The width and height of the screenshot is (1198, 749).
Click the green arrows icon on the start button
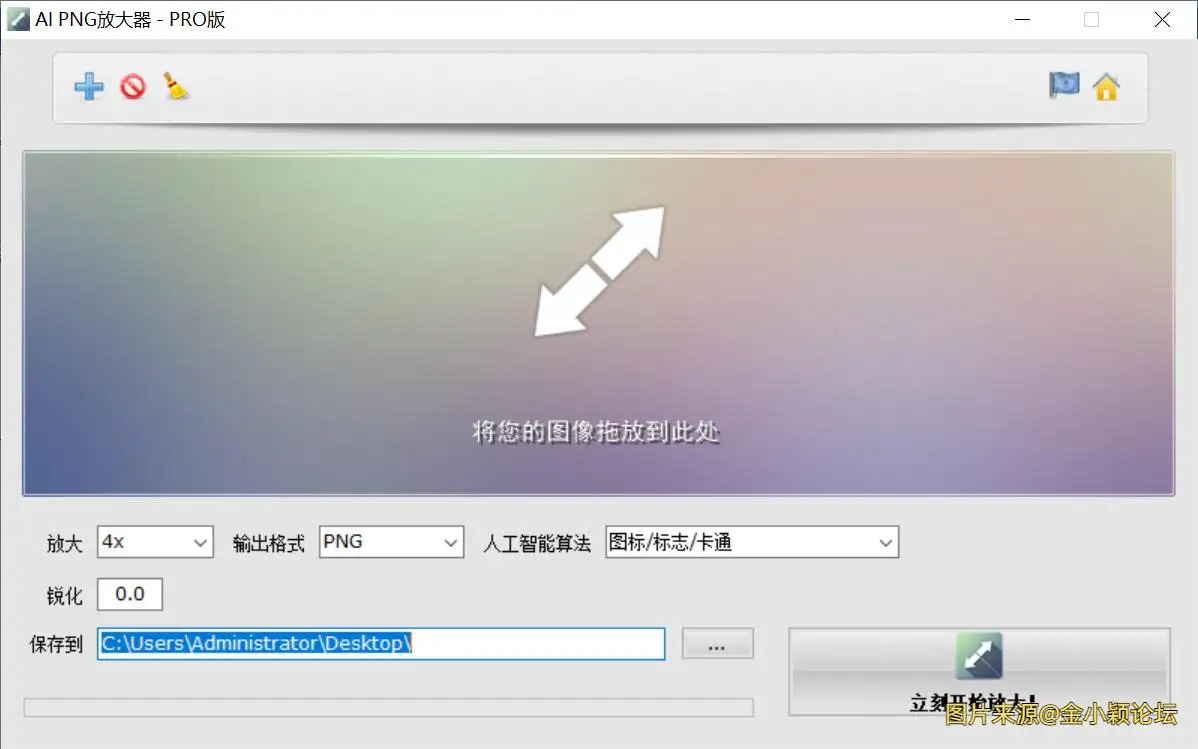click(x=979, y=655)
